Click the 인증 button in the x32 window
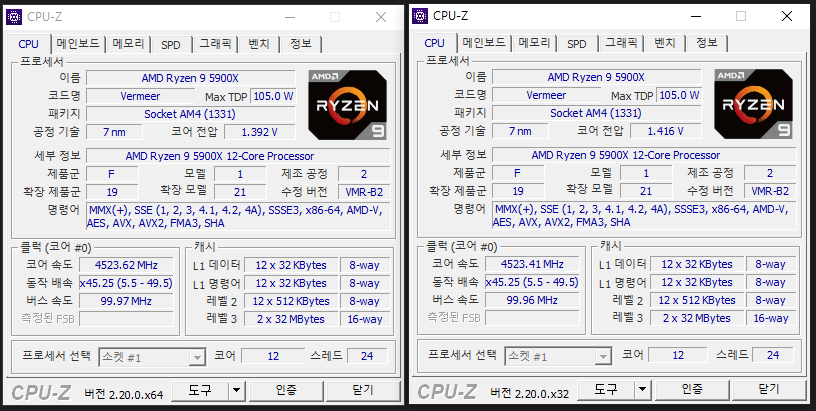Image resolution: width=816 pixels, height=411 pixels. (692, 390)
